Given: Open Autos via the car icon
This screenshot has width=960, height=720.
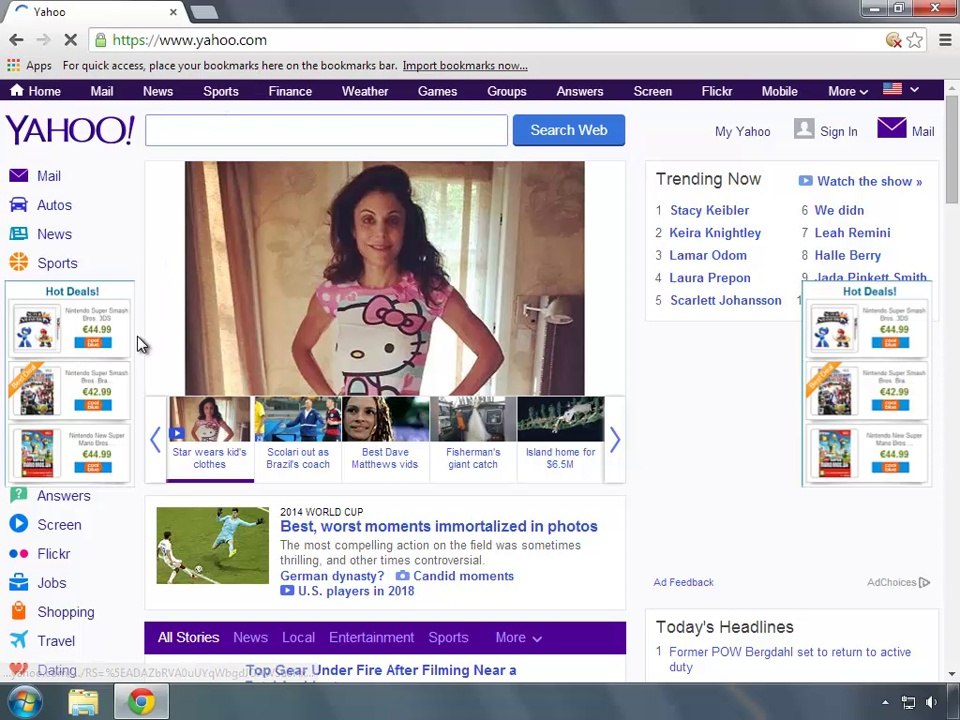Looking at the screenshot, I should (x=18, y=205).
